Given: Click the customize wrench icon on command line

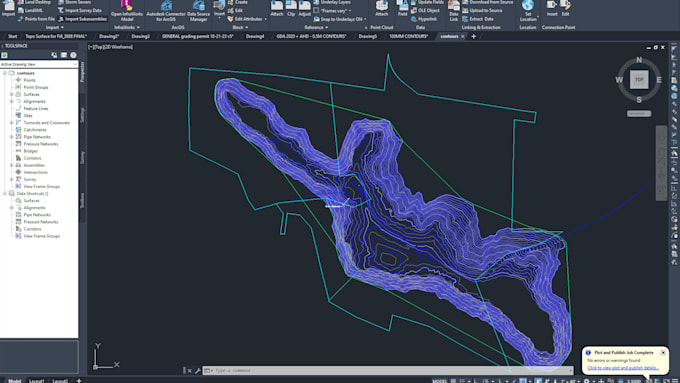Looking at the screenshot, I should (x=198, y=370).
